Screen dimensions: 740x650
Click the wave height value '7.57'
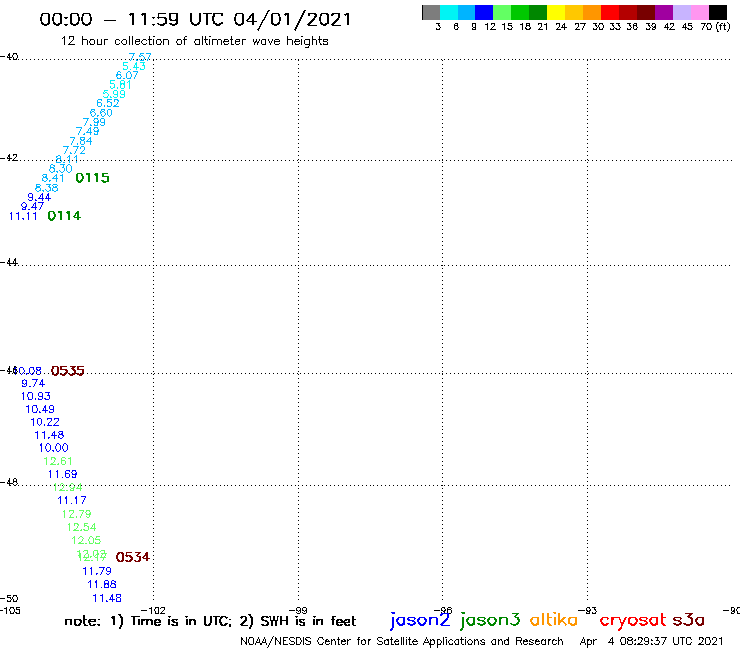coord(140,57)
